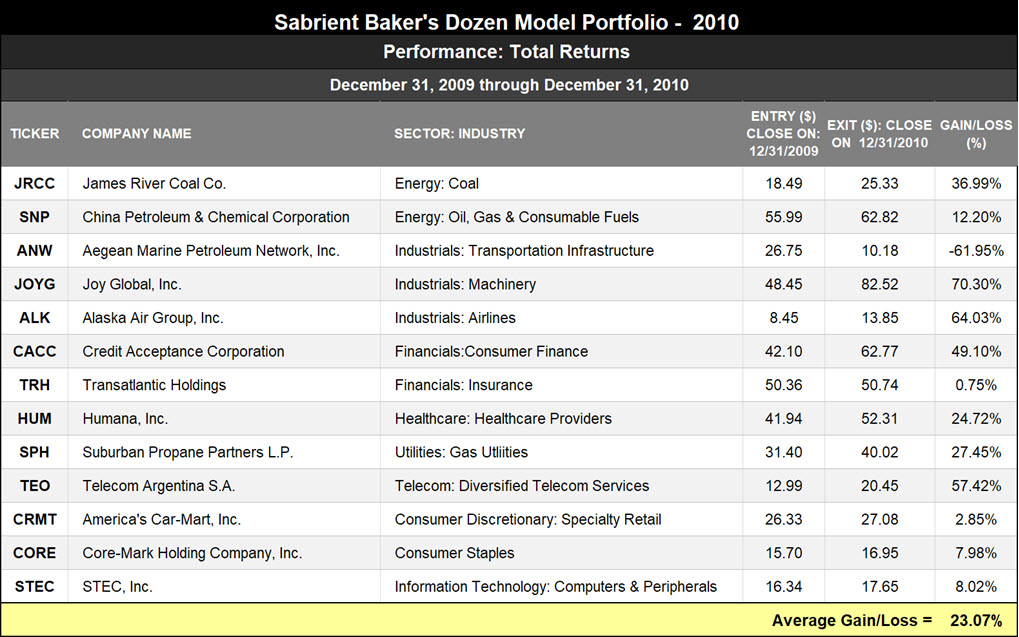Select HUM entry price 41.94
The height and width of the screenshot is (637, 1019).
click(x=784, y=419)
